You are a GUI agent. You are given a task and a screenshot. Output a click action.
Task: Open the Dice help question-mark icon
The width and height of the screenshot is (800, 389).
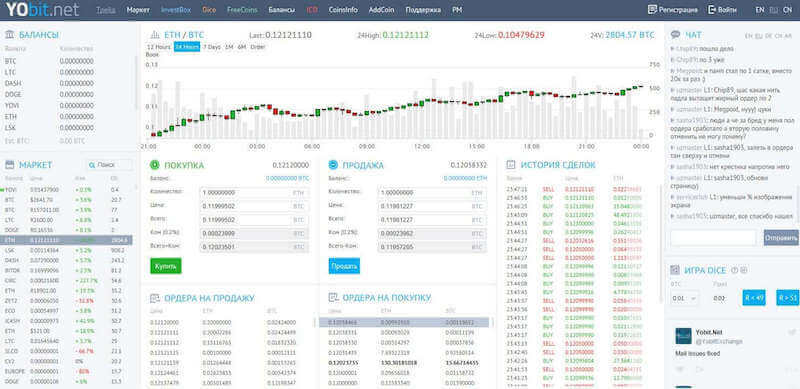(735, 270)
